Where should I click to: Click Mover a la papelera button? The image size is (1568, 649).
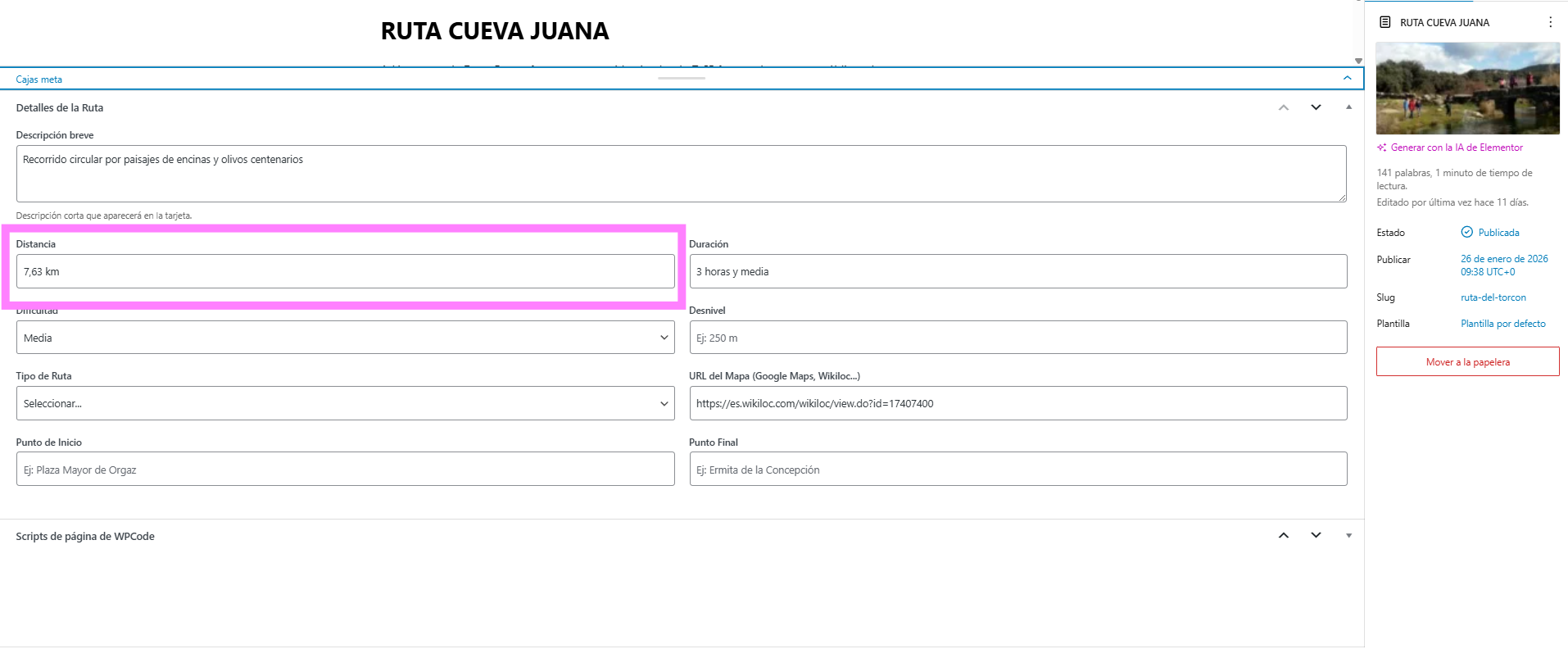point(1467,362)
